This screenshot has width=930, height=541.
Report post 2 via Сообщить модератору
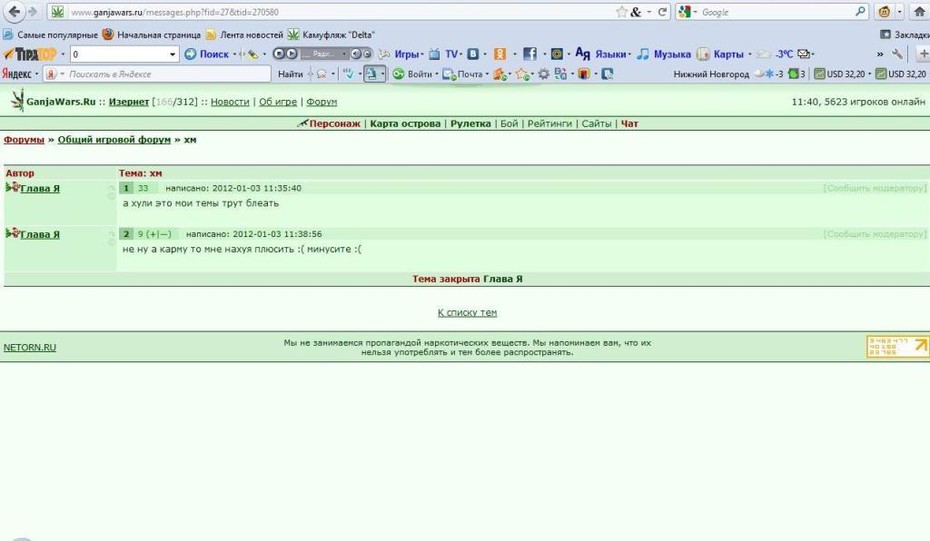pos(875,234)
